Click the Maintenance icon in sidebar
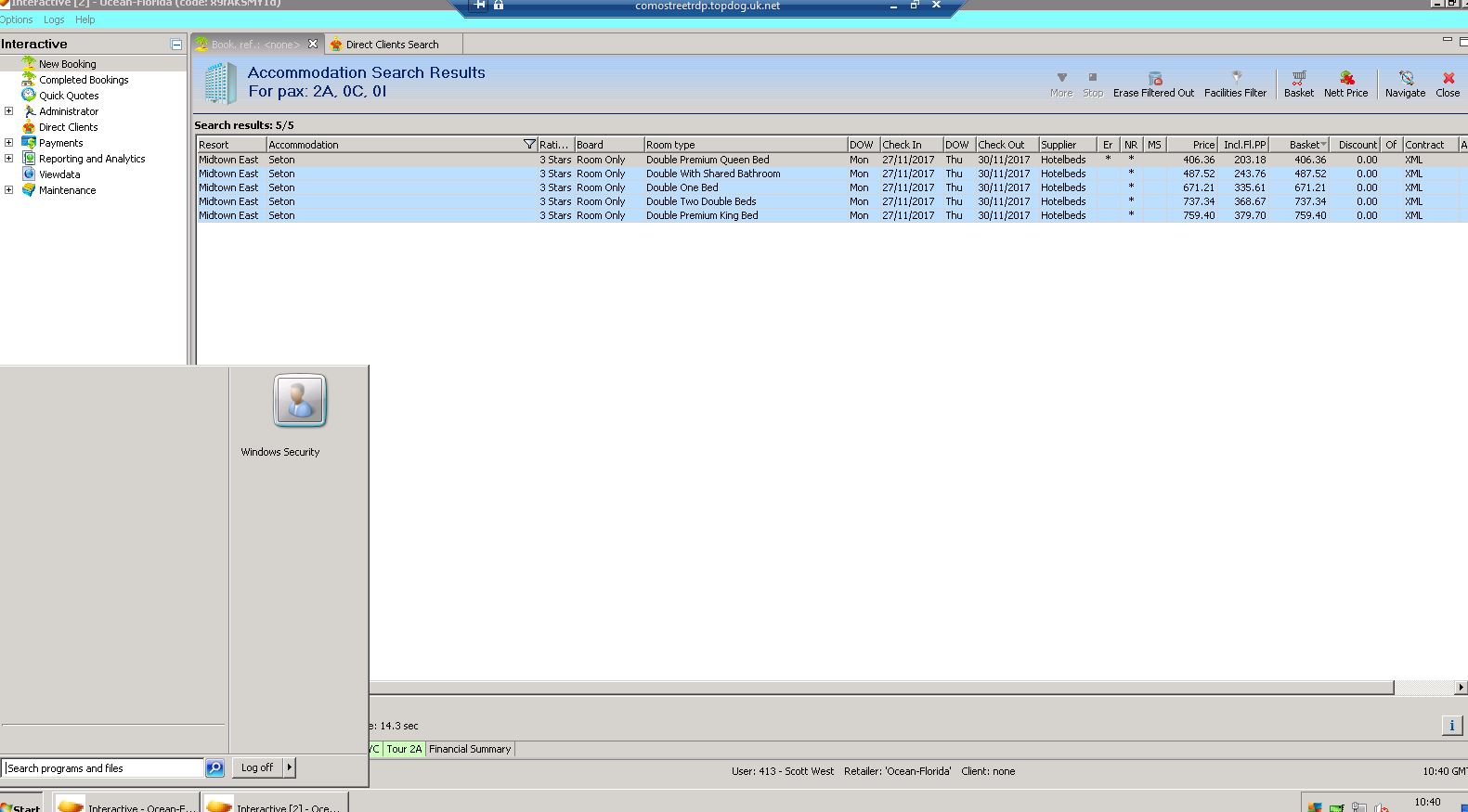 pyautogui.click(x=29, y=189)
